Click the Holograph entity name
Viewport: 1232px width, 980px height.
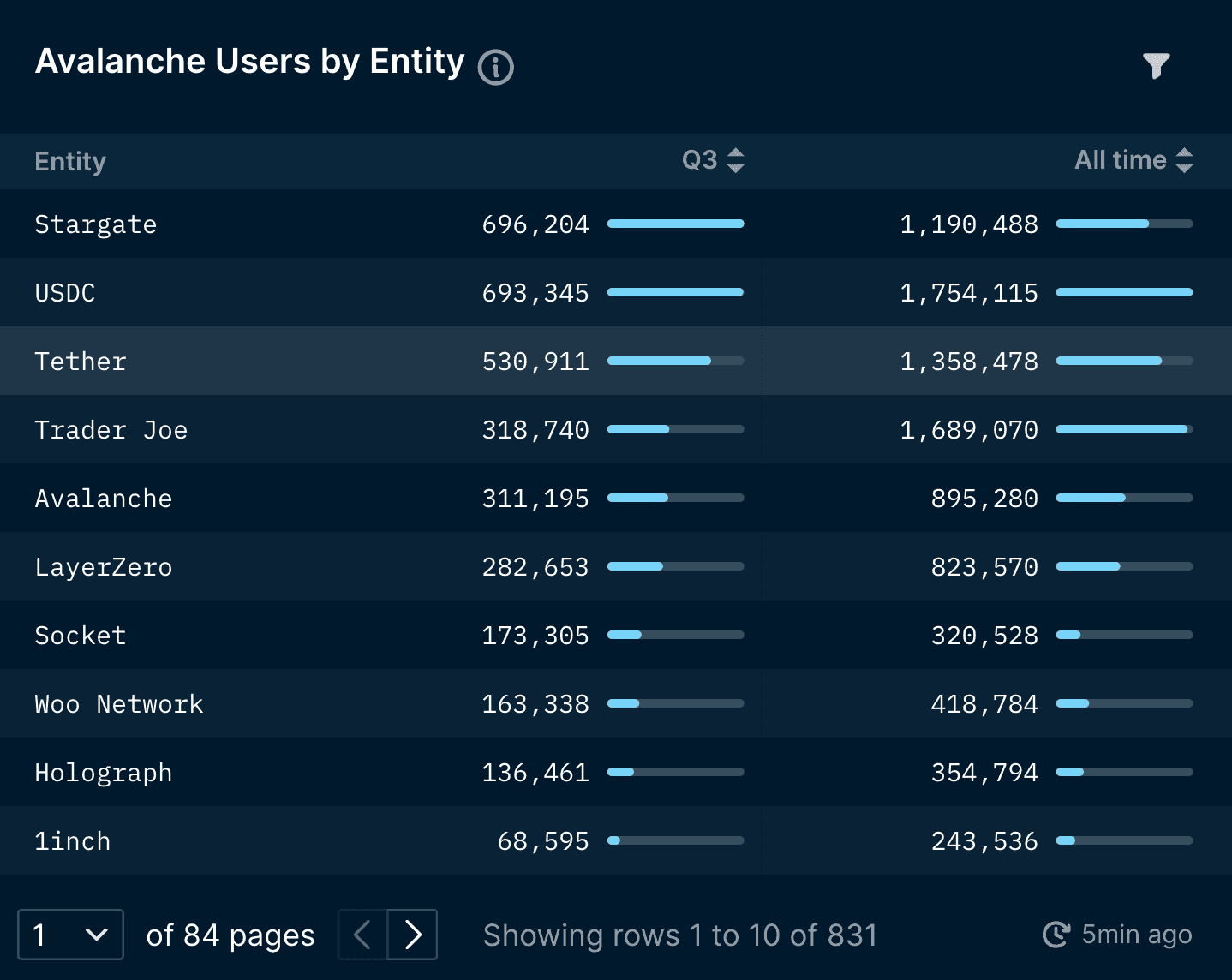click(104, 773)
